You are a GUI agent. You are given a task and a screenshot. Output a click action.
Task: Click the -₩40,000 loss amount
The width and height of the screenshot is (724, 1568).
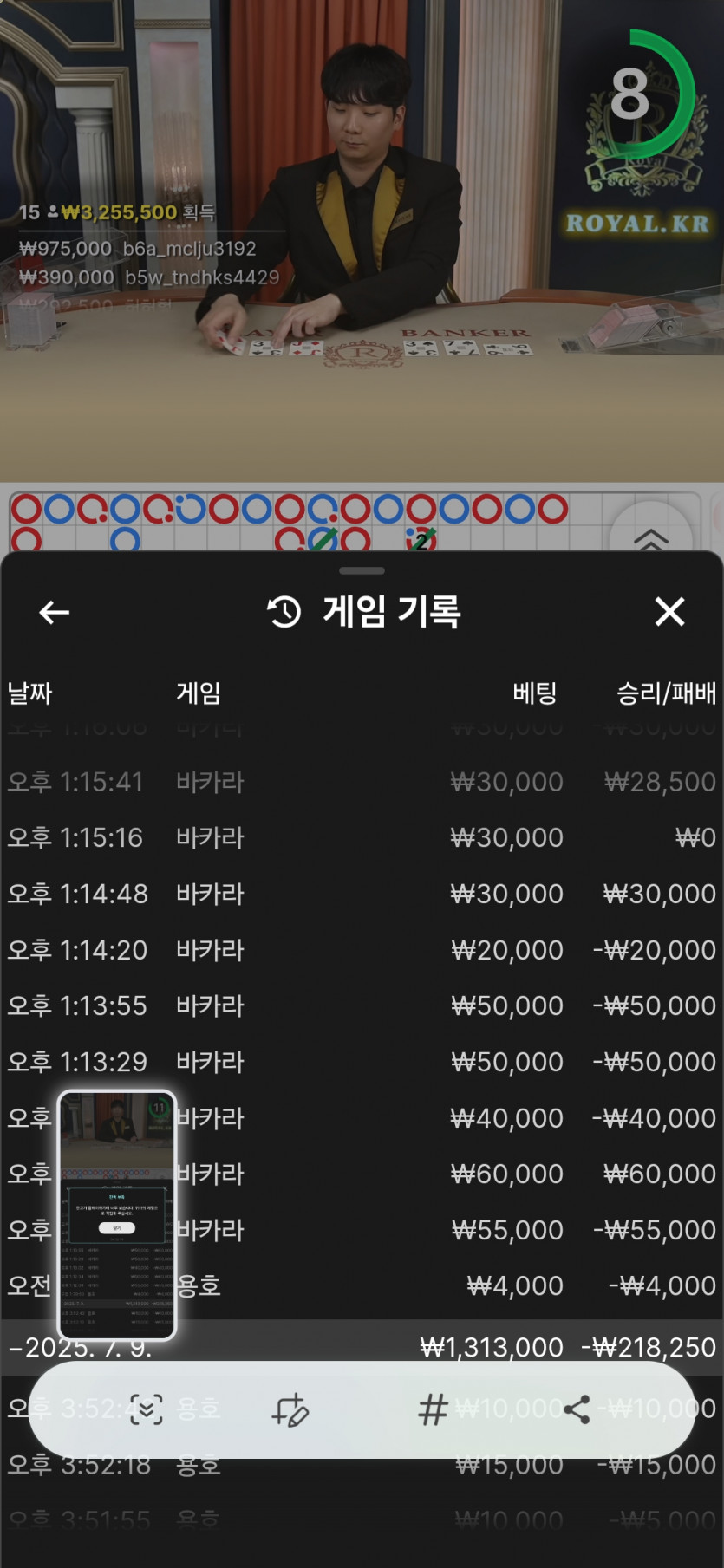[655, 1118]
